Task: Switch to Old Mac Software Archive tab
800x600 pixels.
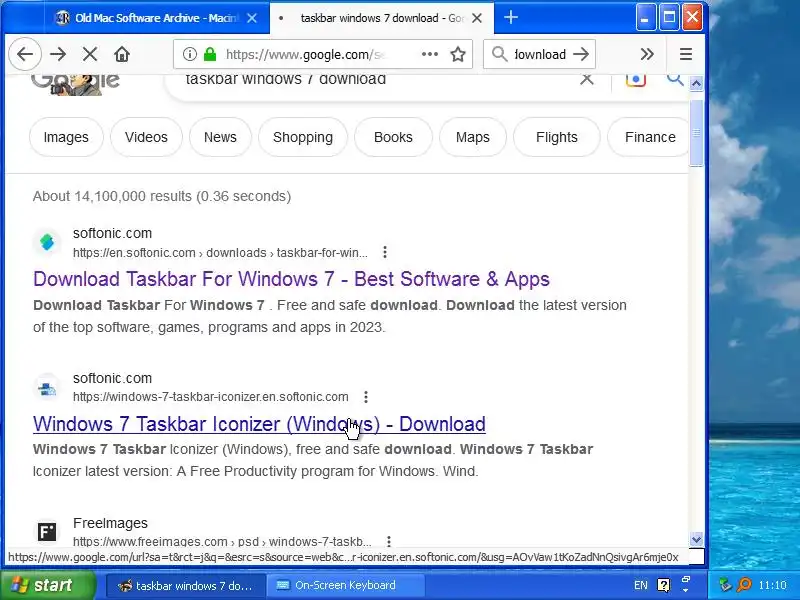Action: pyautogui.click(x=155, y=18)
